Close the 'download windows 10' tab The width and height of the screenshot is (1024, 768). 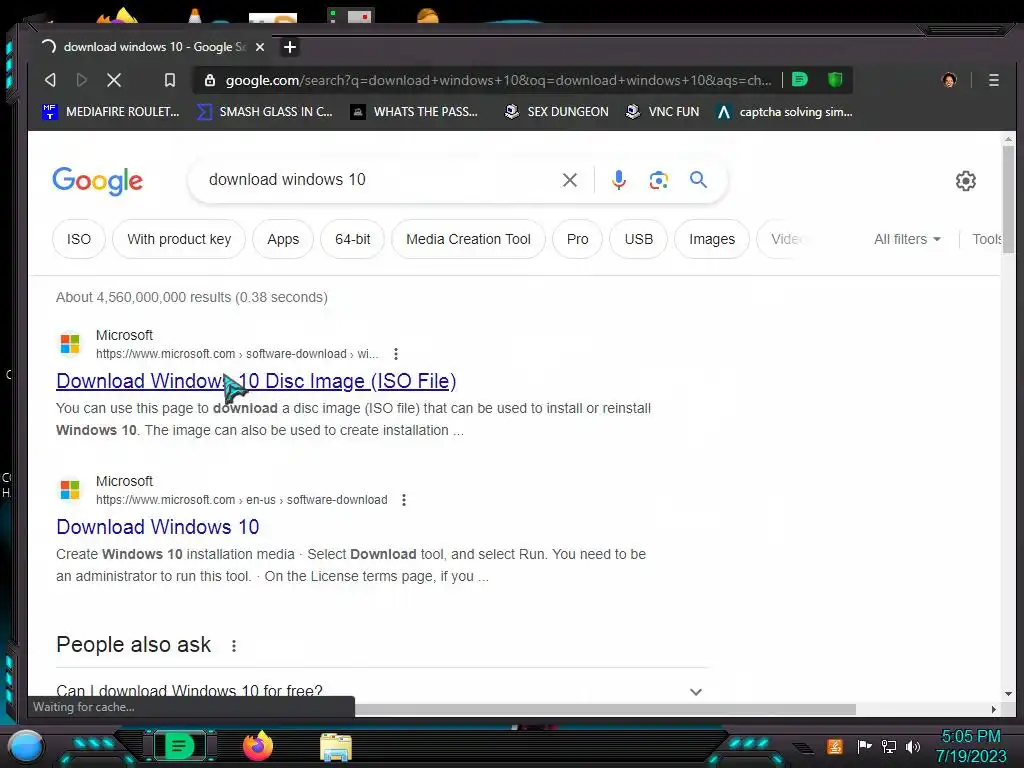260,47
